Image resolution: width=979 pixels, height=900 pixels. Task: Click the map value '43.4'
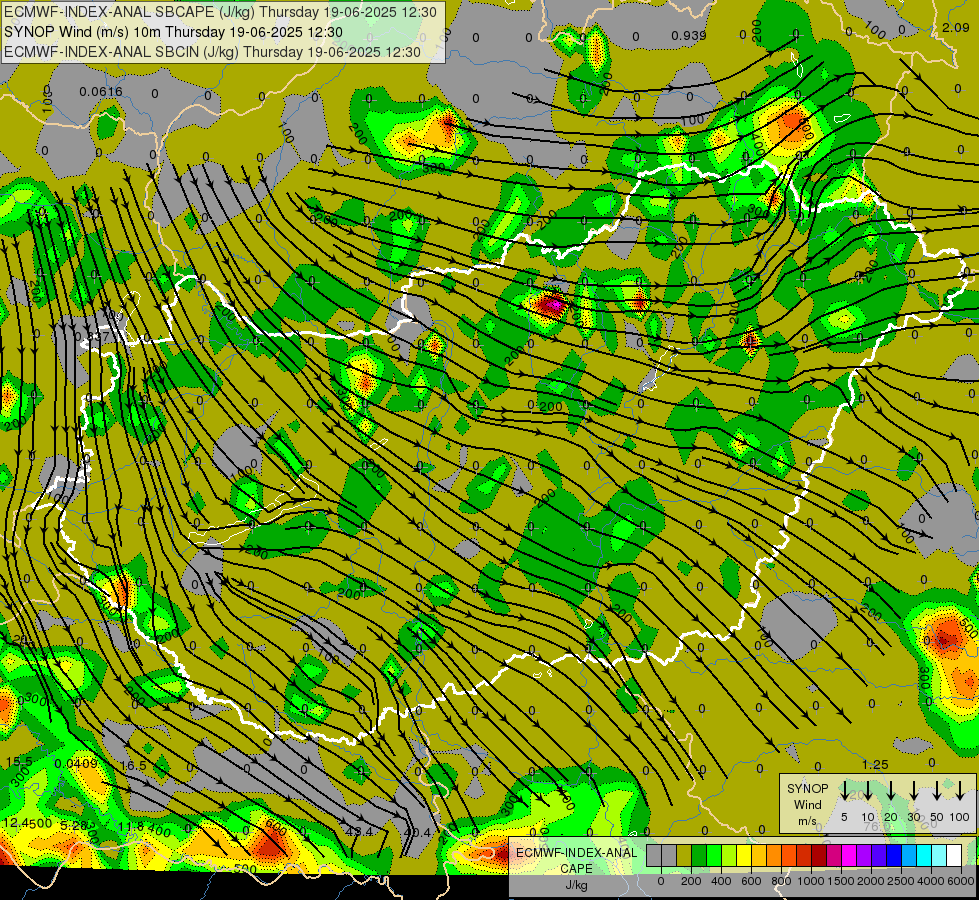[359, 832]
